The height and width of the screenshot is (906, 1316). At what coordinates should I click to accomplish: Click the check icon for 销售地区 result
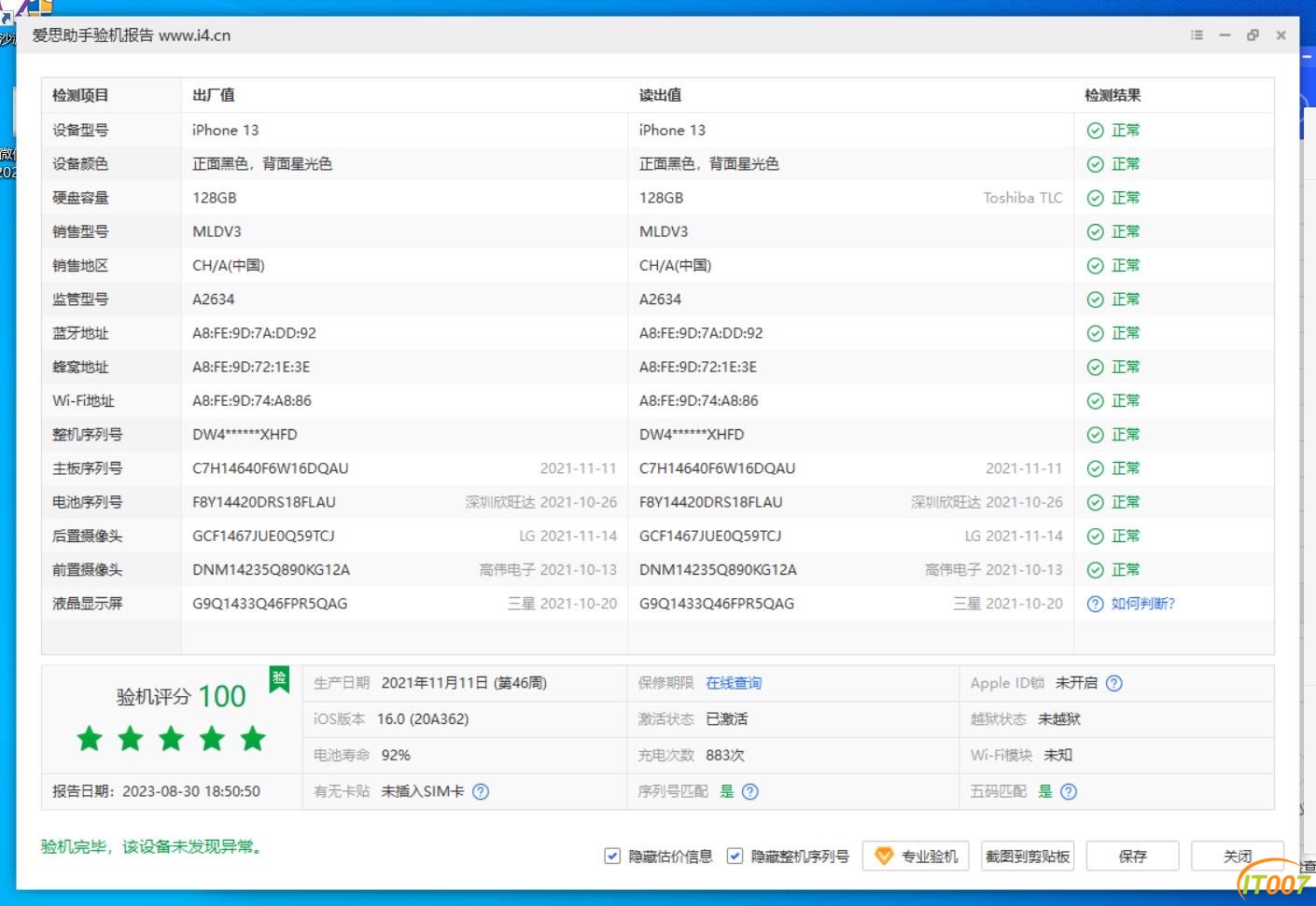pos(1096,266)
